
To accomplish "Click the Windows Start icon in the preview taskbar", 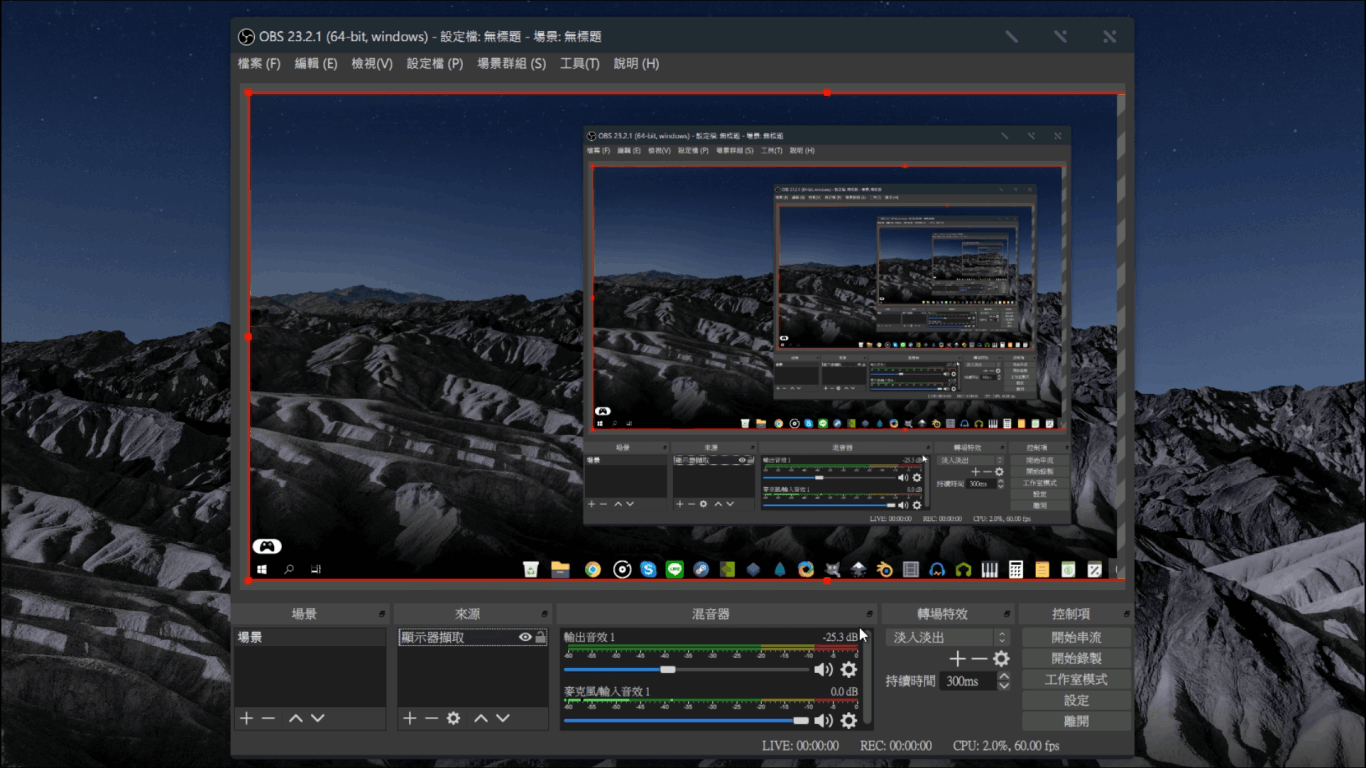I will click(262, 569).
